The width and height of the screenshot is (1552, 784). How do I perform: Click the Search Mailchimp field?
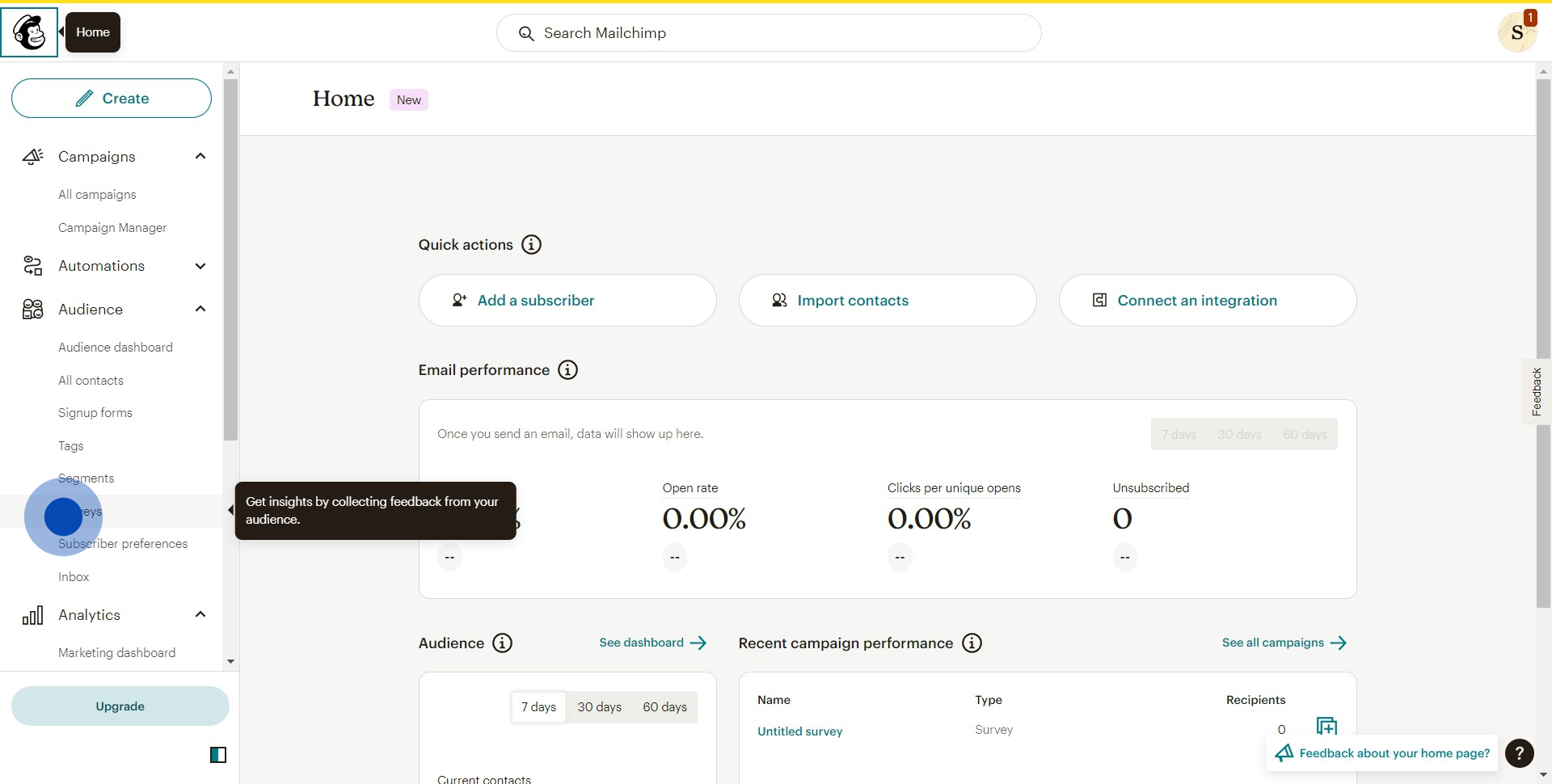(x=768, y=33)
